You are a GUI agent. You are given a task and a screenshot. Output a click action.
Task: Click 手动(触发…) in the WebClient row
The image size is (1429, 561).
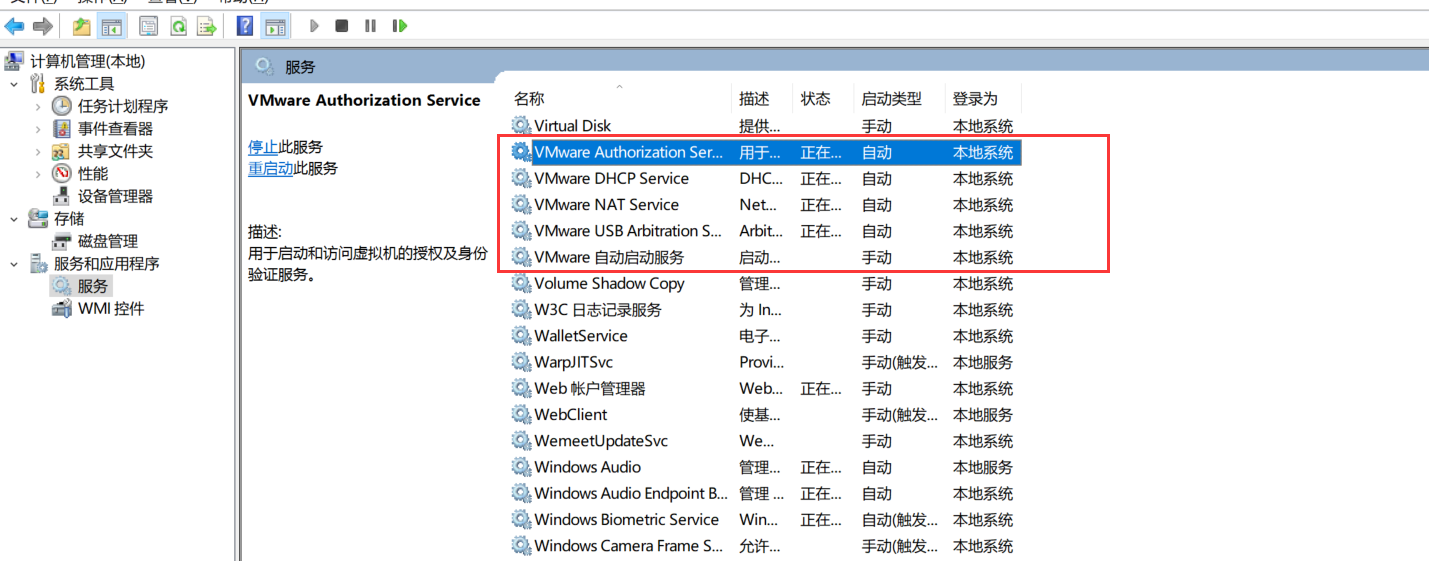900,414
